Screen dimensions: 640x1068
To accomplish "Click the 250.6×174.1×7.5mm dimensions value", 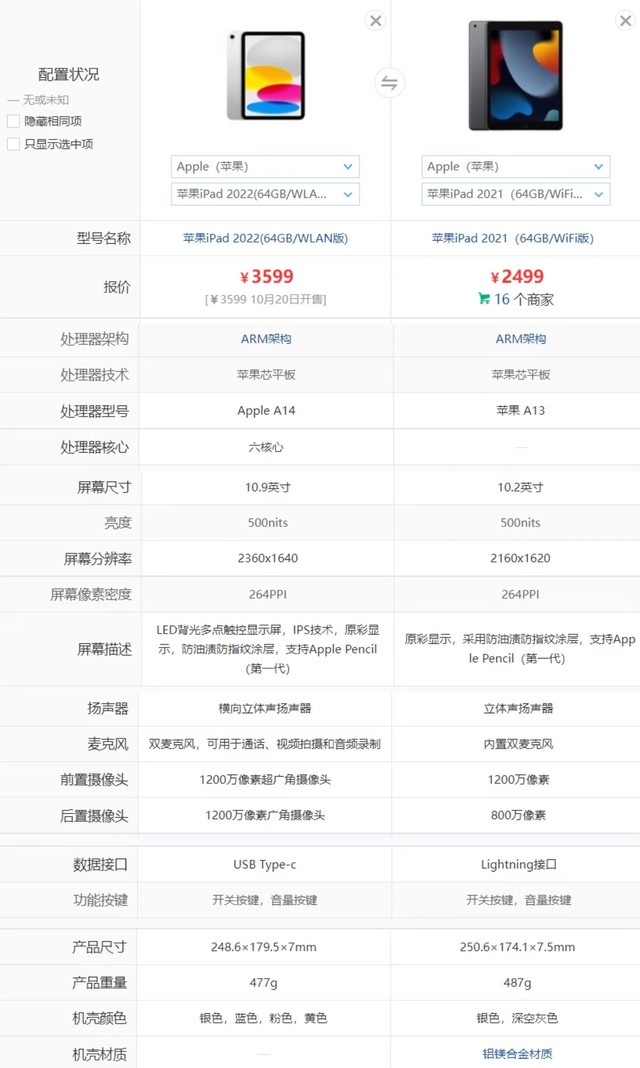I will (x=517, y=947).
